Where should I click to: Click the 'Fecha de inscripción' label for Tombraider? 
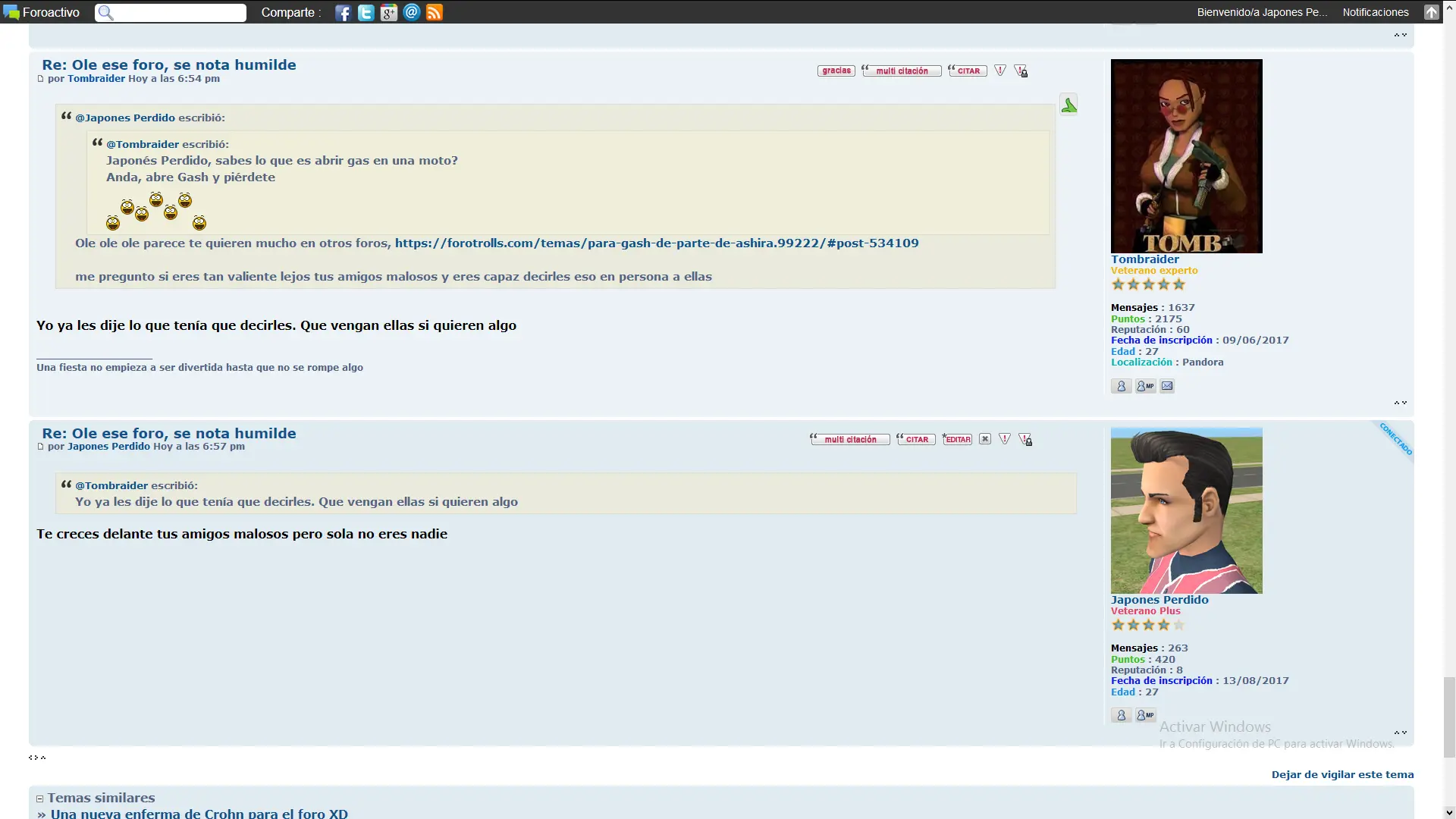click(x=1162, y=340)
